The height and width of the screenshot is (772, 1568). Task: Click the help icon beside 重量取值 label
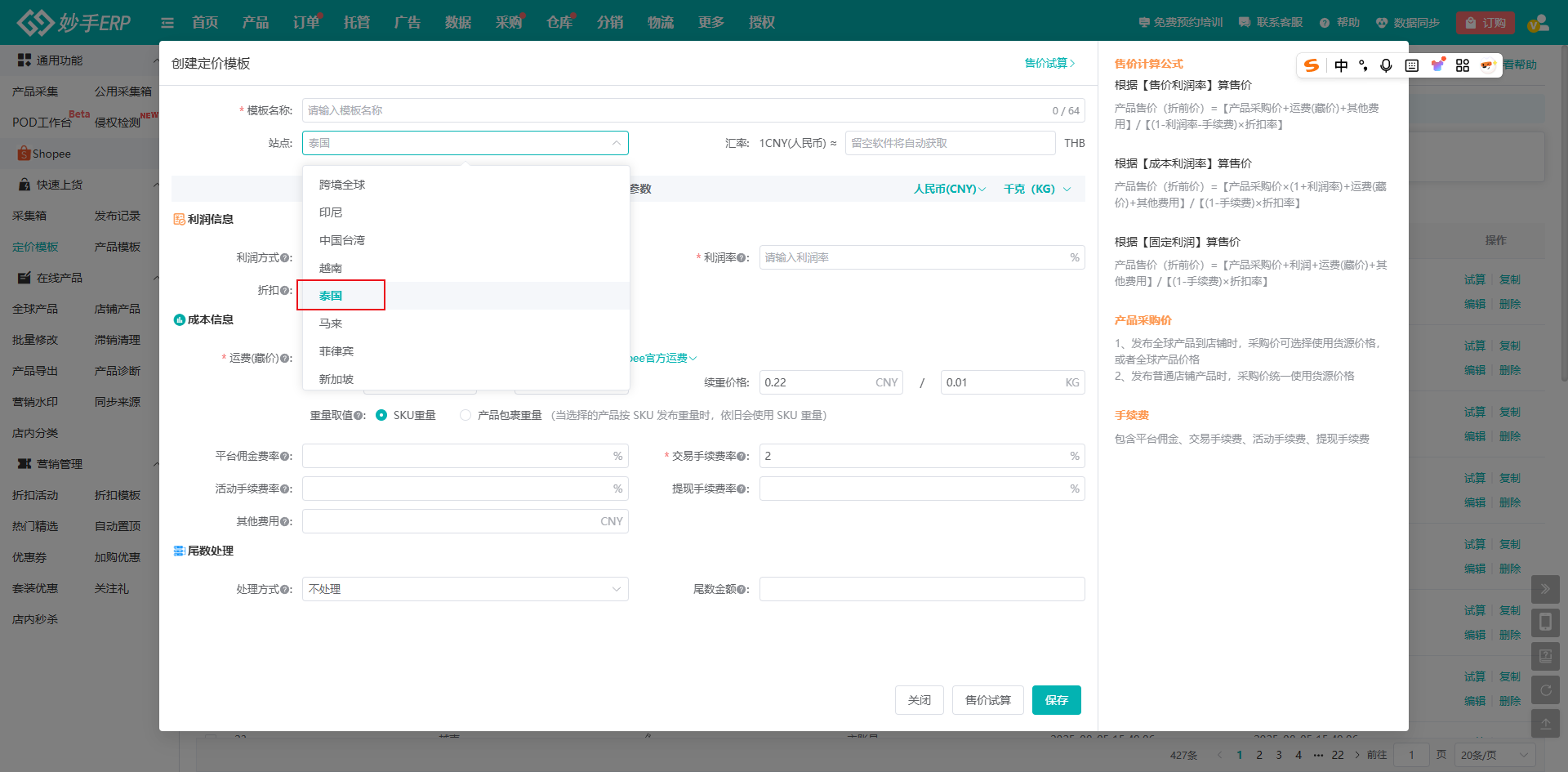(359, 416)
